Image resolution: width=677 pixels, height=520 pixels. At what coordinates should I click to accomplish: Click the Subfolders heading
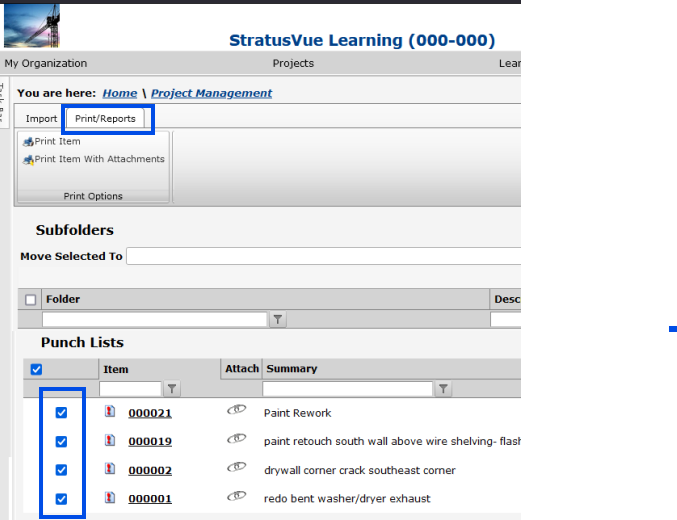pyautogui.click(x=75, y=230)
